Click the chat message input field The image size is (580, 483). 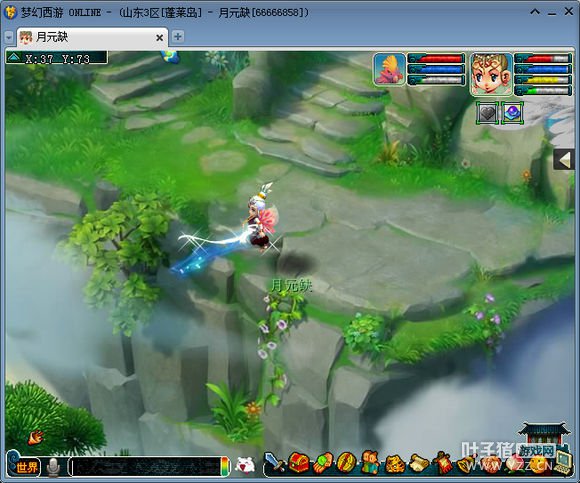pos(146,466)
